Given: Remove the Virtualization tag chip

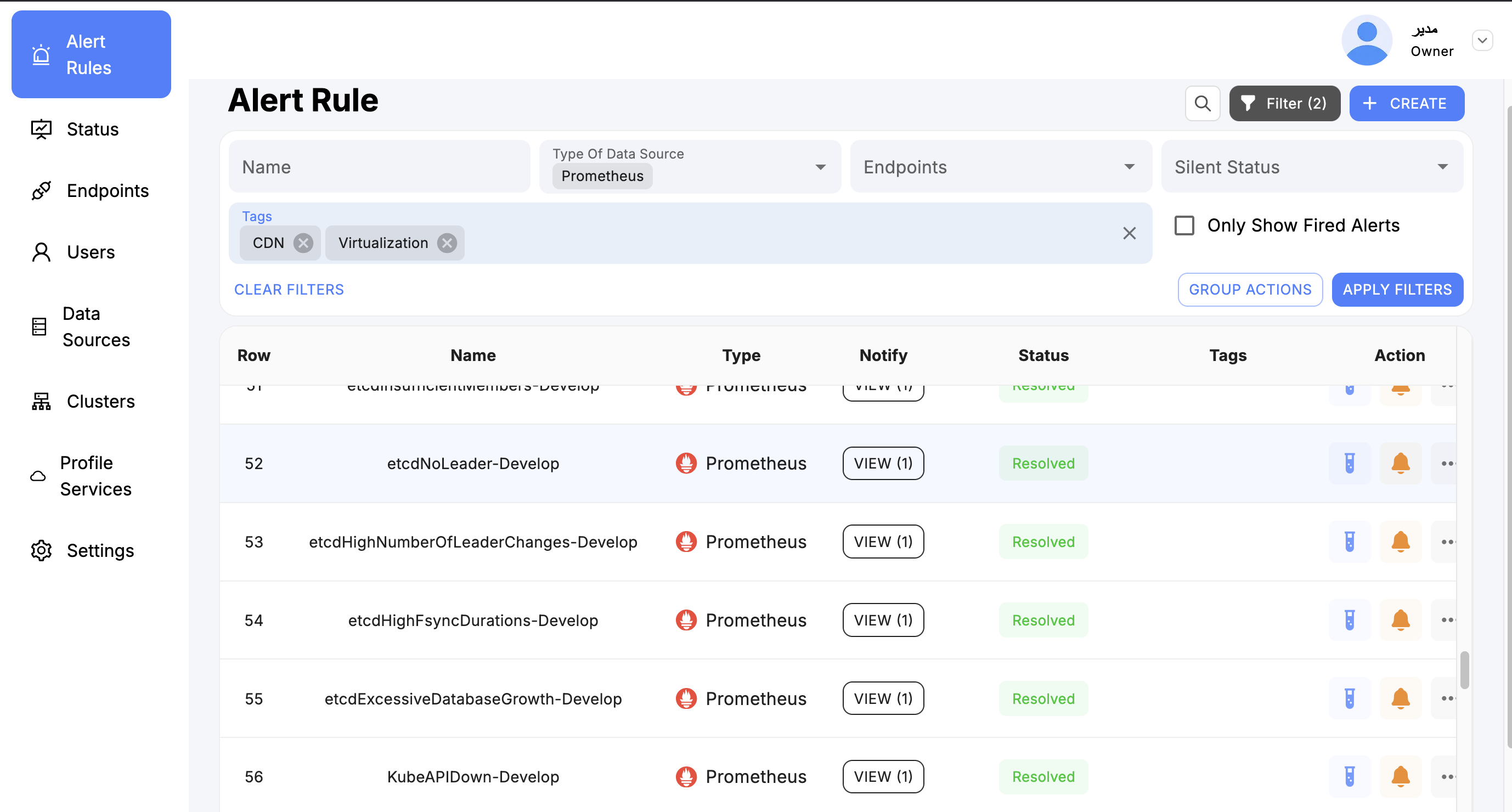Looking at the screenshot, I should [447, 243].
